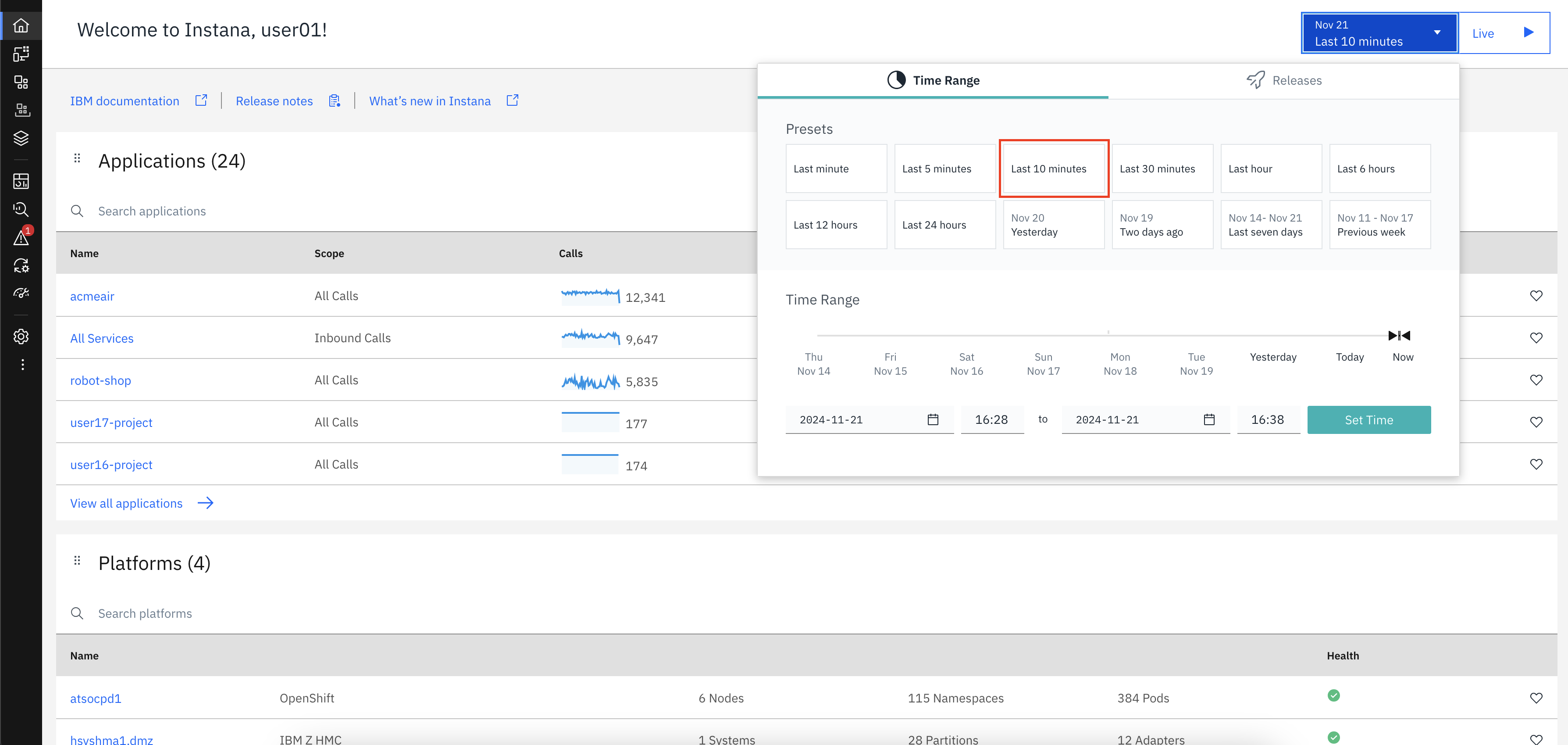Open the View all applications link
The image size is (1568, 745).
(x=127, y=503)
